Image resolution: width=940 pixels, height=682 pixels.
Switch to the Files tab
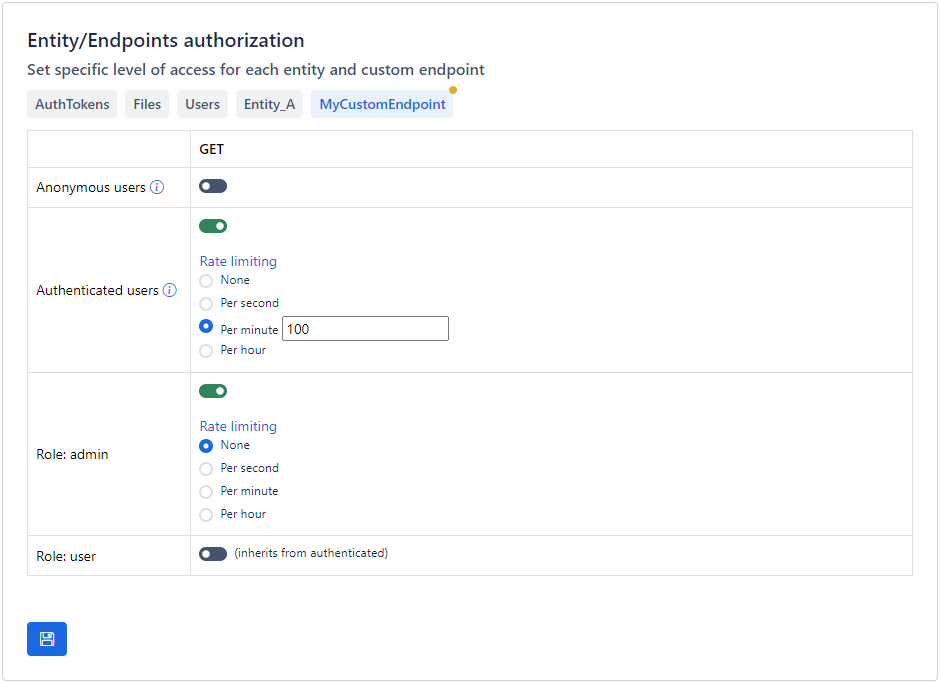click(x=147, y=104)
